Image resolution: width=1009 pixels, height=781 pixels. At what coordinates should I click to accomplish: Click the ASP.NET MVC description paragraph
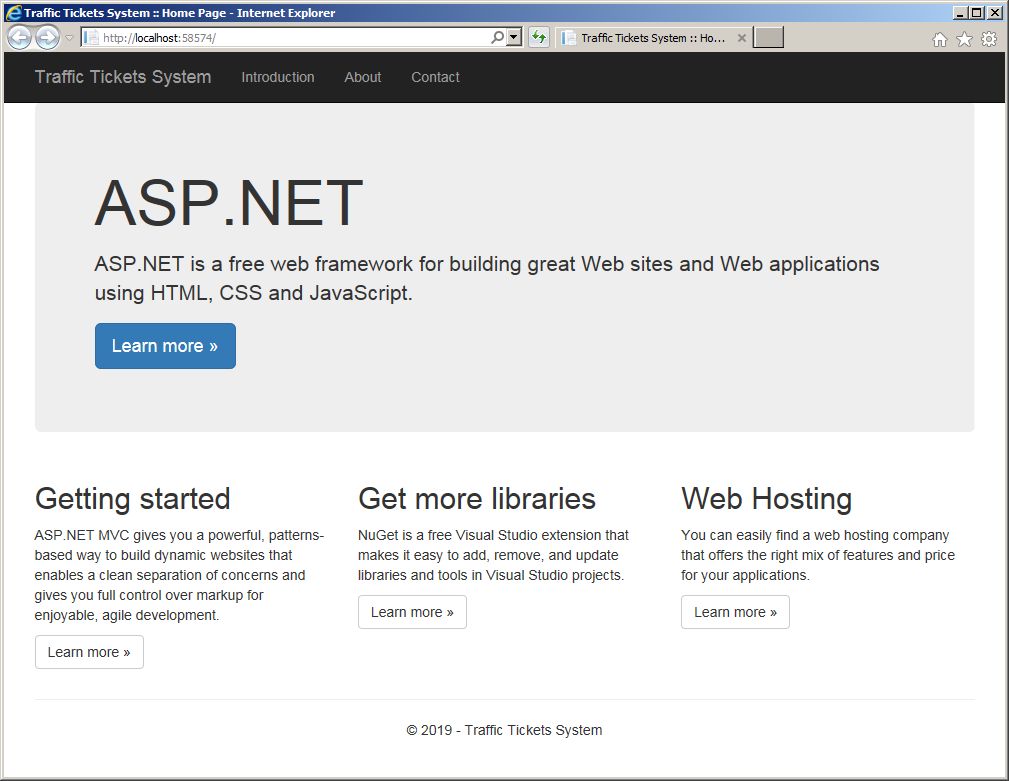point(180,575)
